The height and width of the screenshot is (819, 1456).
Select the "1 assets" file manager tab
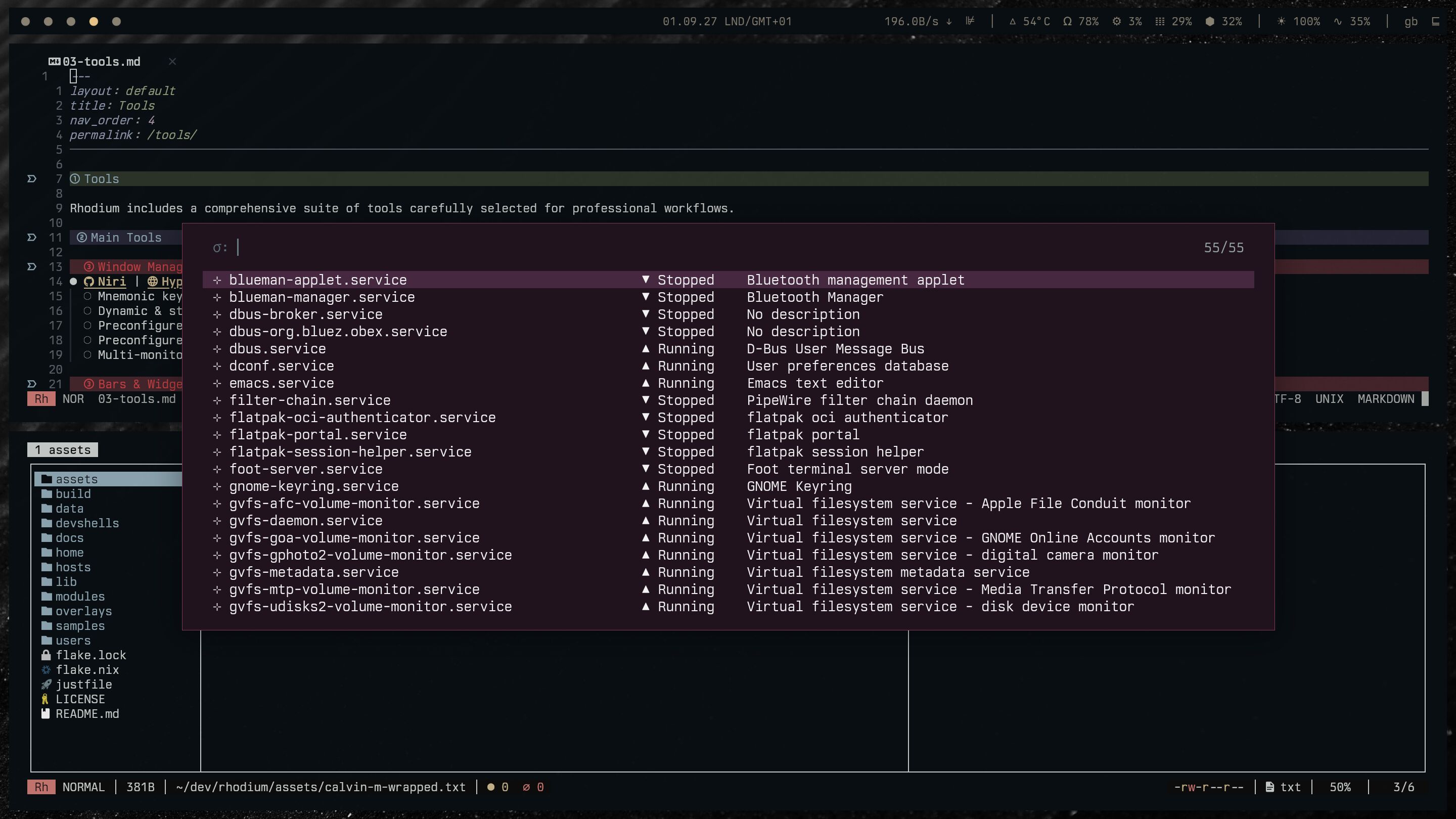coord(62,450)
